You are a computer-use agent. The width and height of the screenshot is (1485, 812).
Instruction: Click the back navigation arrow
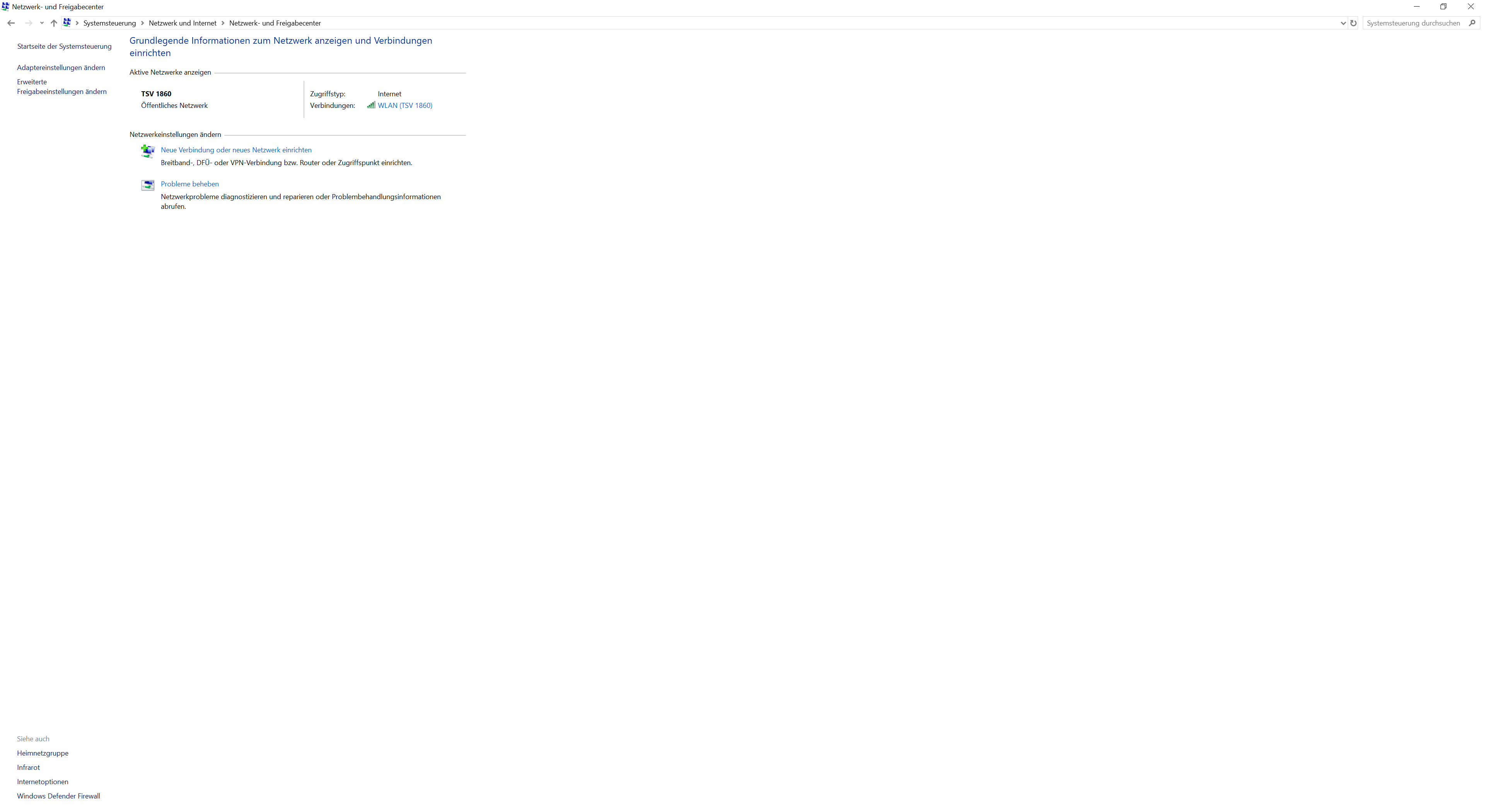pos(11,23)
